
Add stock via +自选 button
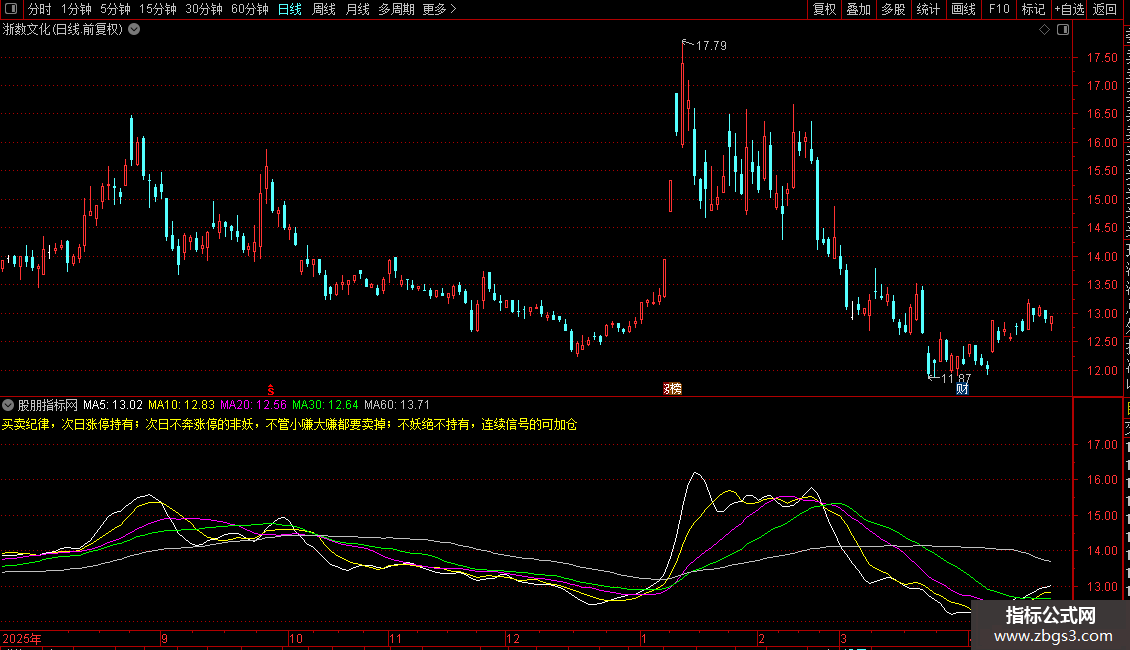1068,9
